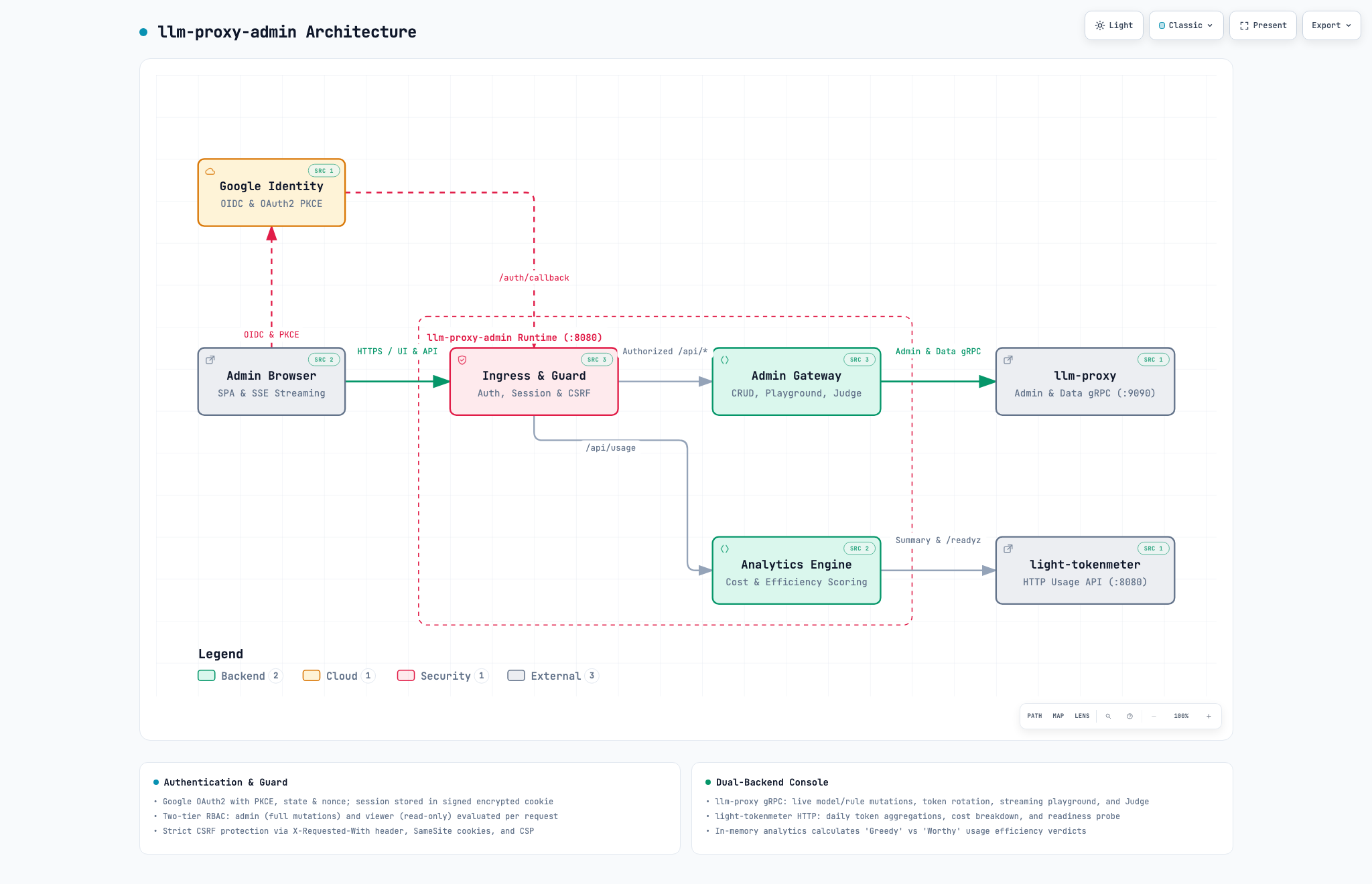Click code icon on Analytics Engine node
1372x884 pixels.
724,548
